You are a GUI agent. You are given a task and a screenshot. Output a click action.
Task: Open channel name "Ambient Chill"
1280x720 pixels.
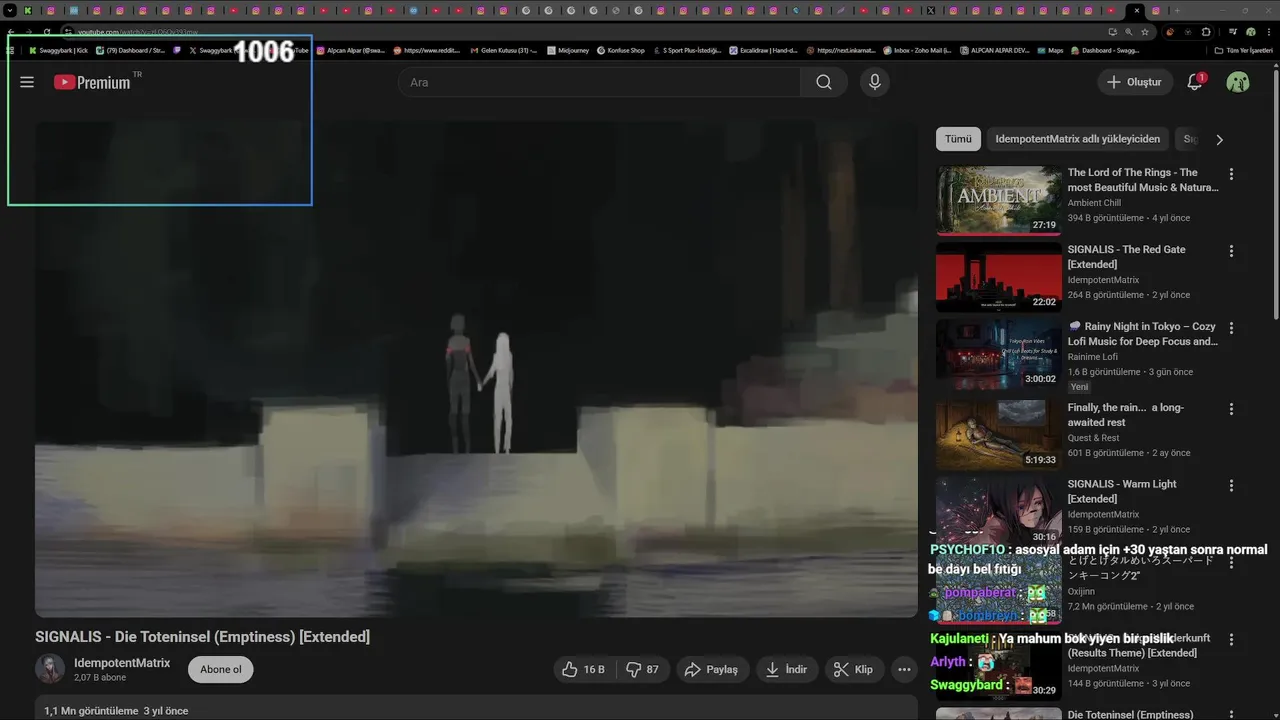(1094, 203)
